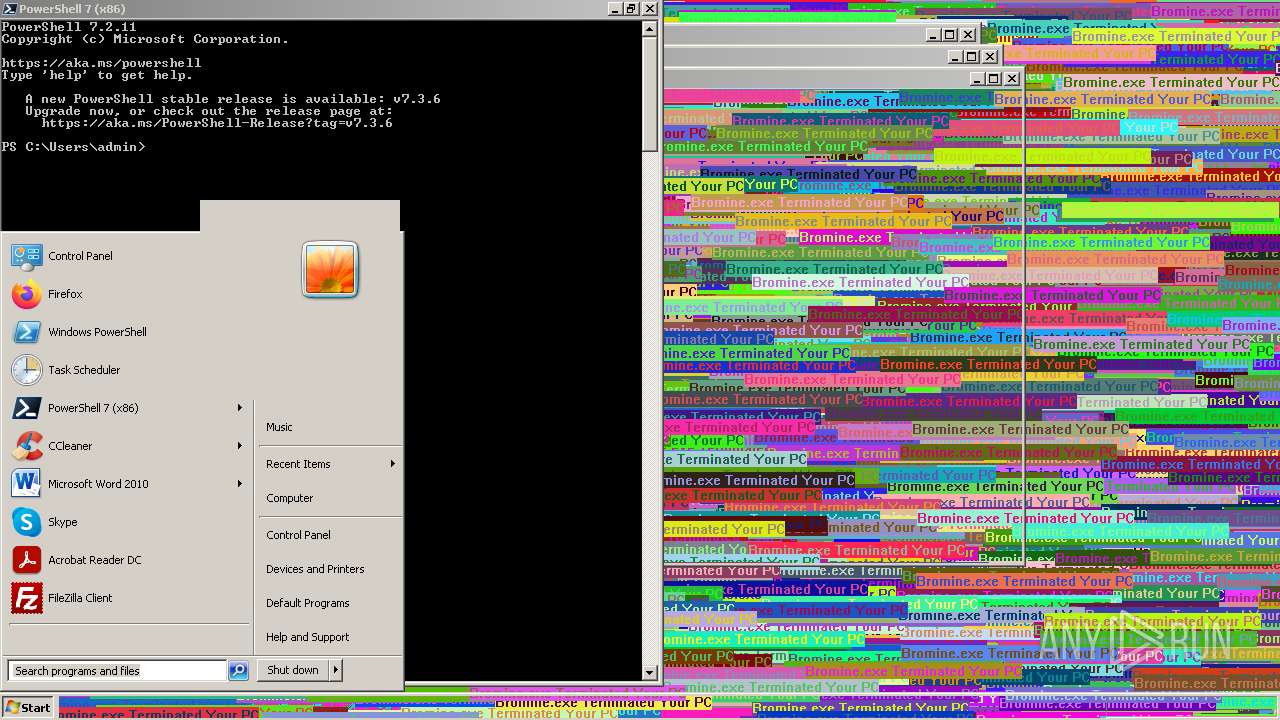The height and width of the screenshot is (720, 1280).
Task: Click the PowerShell title bar icon
Action: 9,8
